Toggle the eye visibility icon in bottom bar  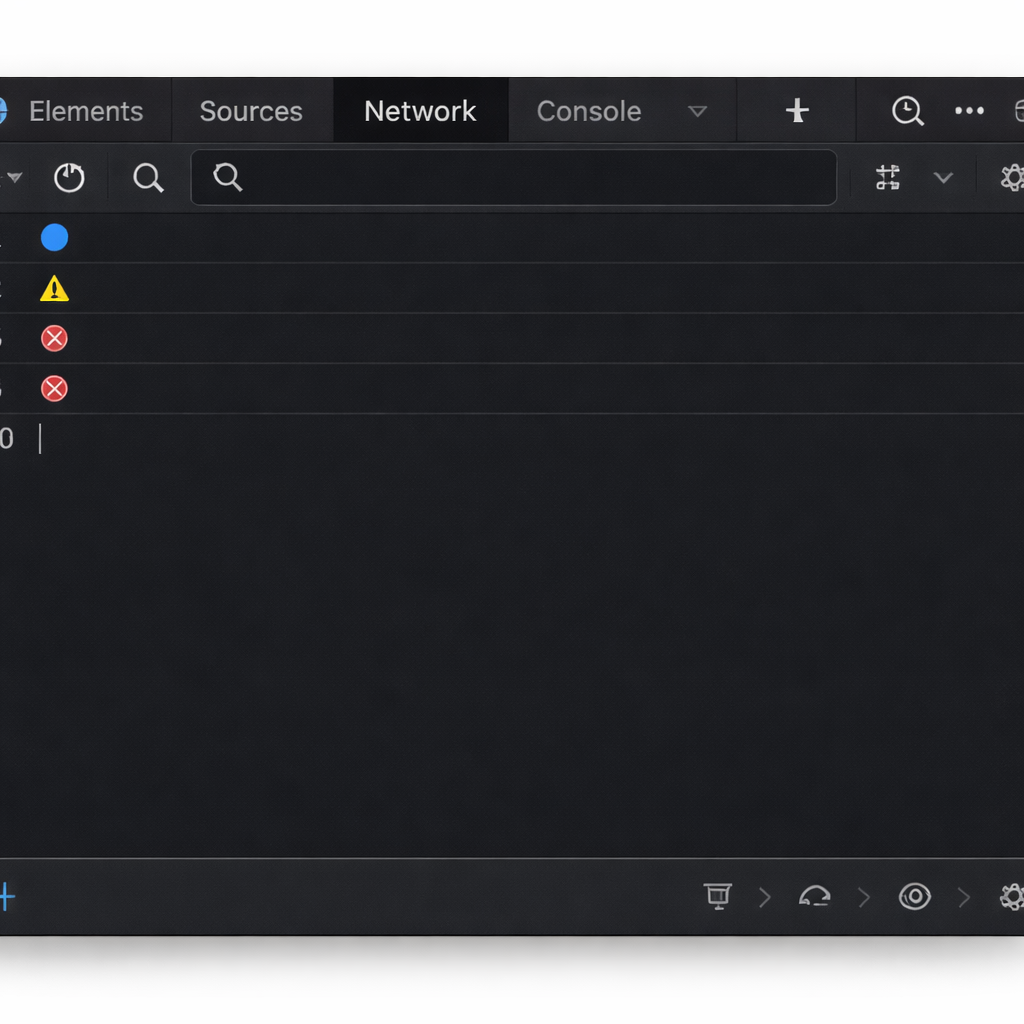(x=914, y=897)
